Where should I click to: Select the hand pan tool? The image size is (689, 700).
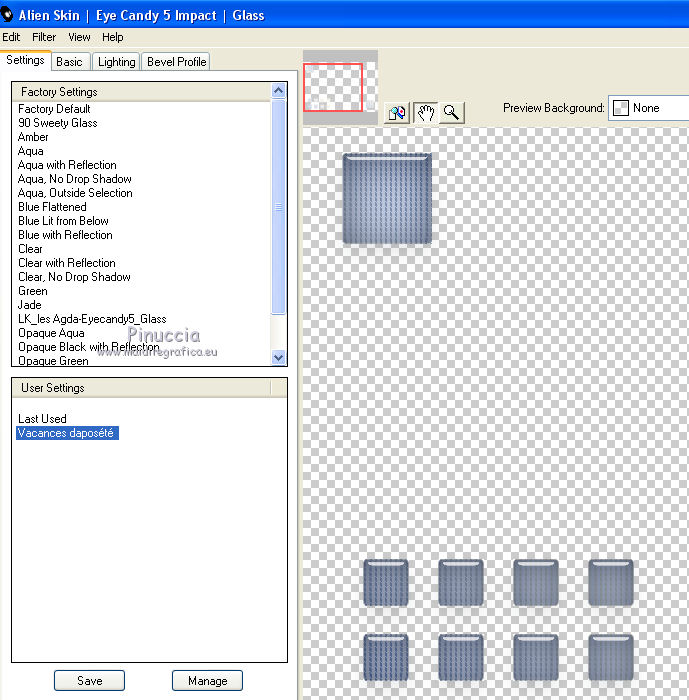(x=425, y=113)
